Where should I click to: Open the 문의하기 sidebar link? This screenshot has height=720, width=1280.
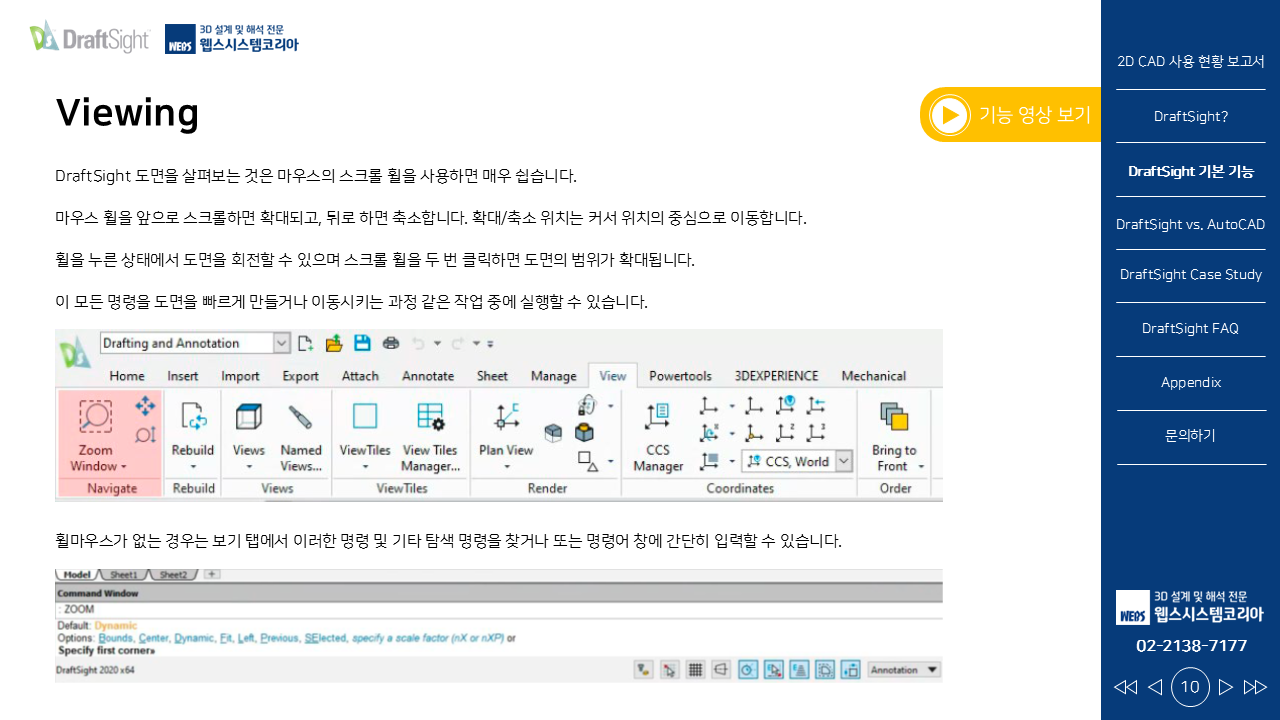[x=1191, y=436]
